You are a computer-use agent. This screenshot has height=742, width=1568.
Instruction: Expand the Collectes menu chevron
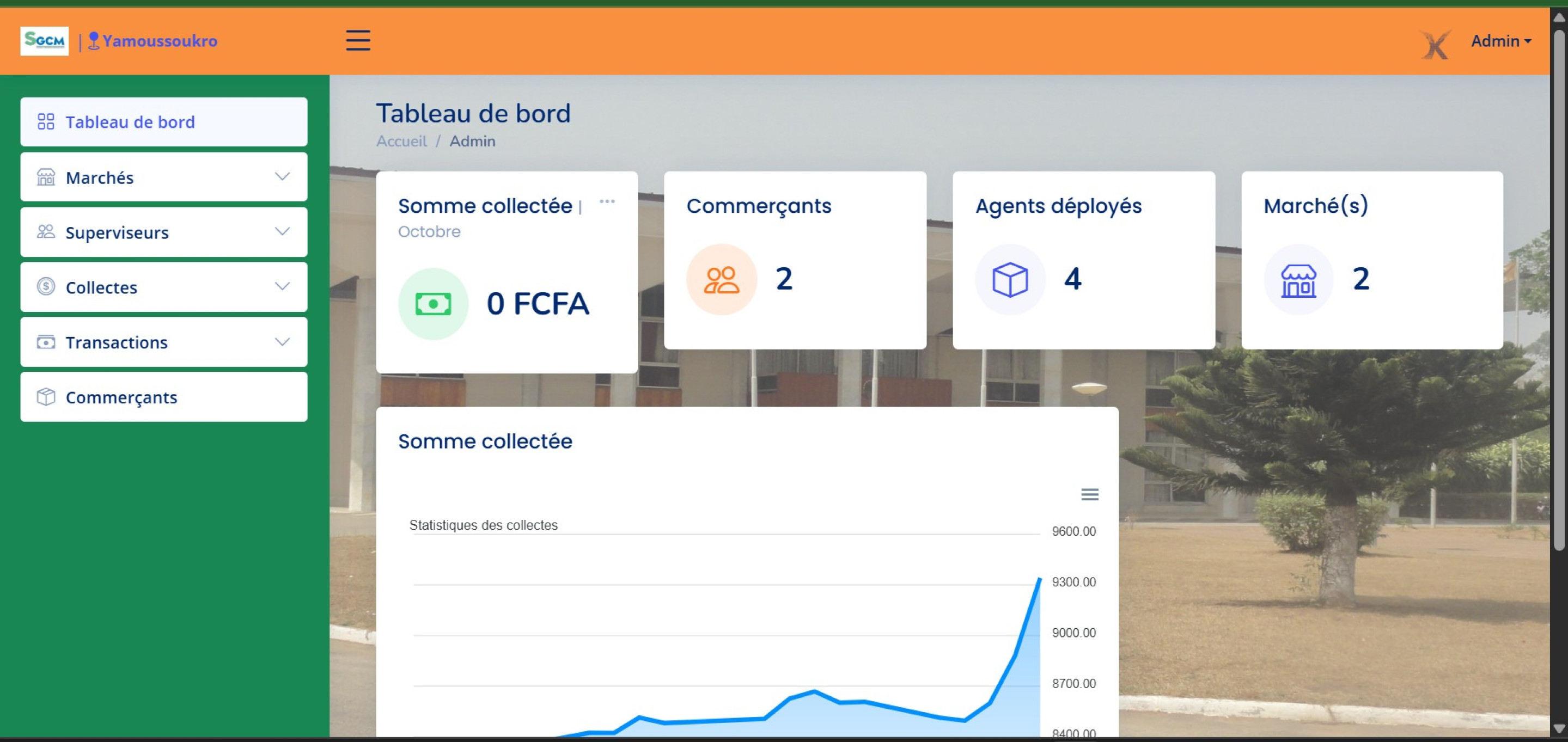[x=282, y=286]
